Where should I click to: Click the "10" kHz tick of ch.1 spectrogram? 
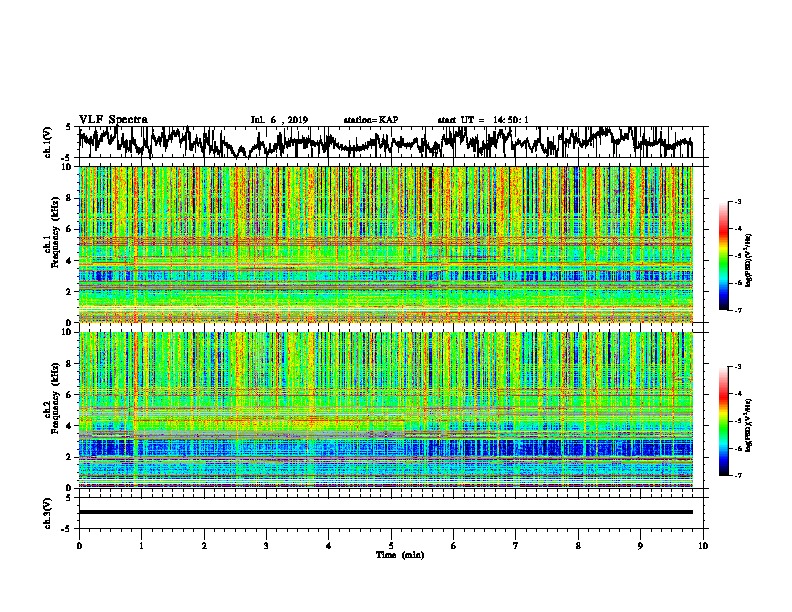68,167
